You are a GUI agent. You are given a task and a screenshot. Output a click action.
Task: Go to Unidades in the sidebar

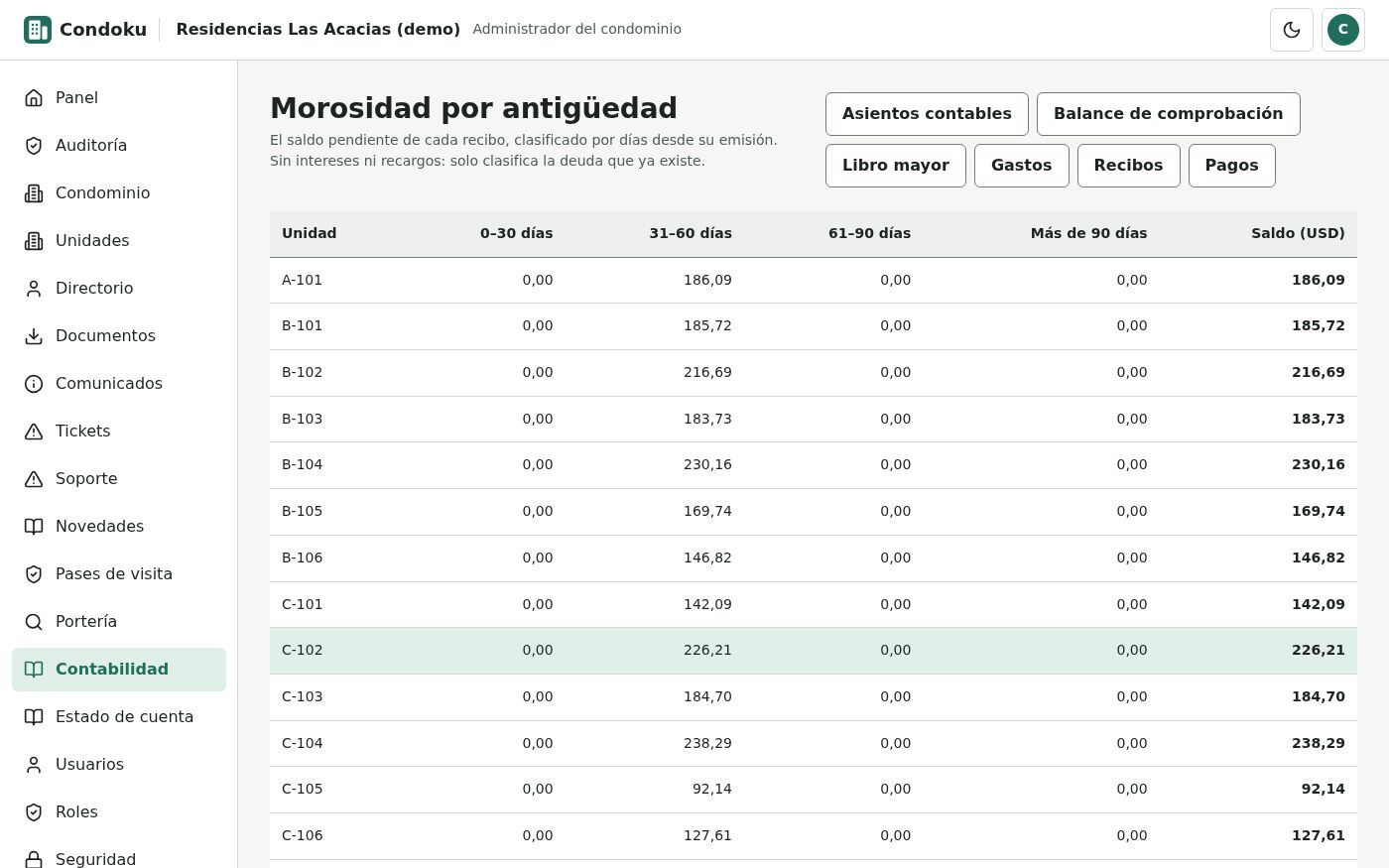(119, 240)
